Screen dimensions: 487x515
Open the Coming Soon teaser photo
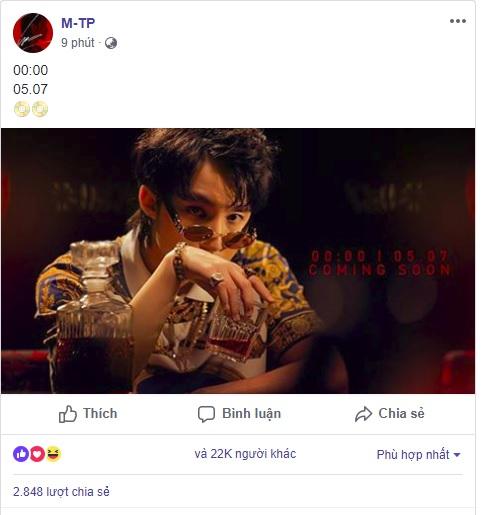point(238,261)
